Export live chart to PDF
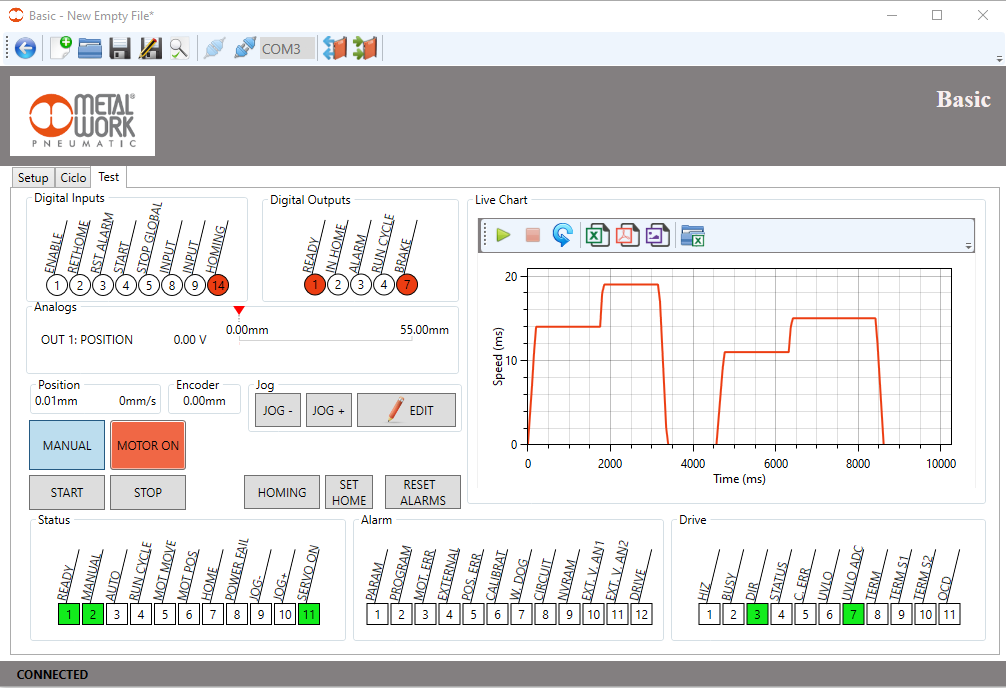Image resolution: width=1006 pixels, height=688 pixels. (x=626, y=235)
